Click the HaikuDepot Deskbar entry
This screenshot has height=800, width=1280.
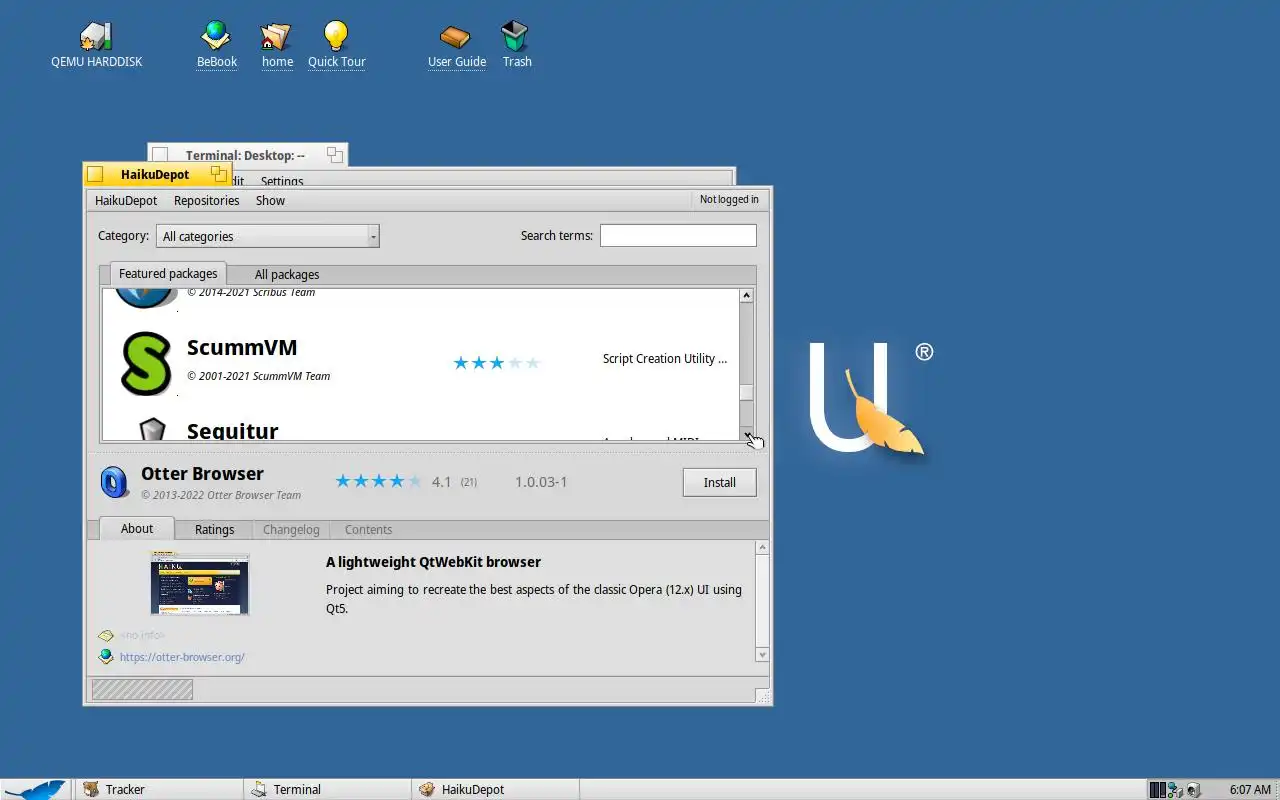tap(495, 789)
